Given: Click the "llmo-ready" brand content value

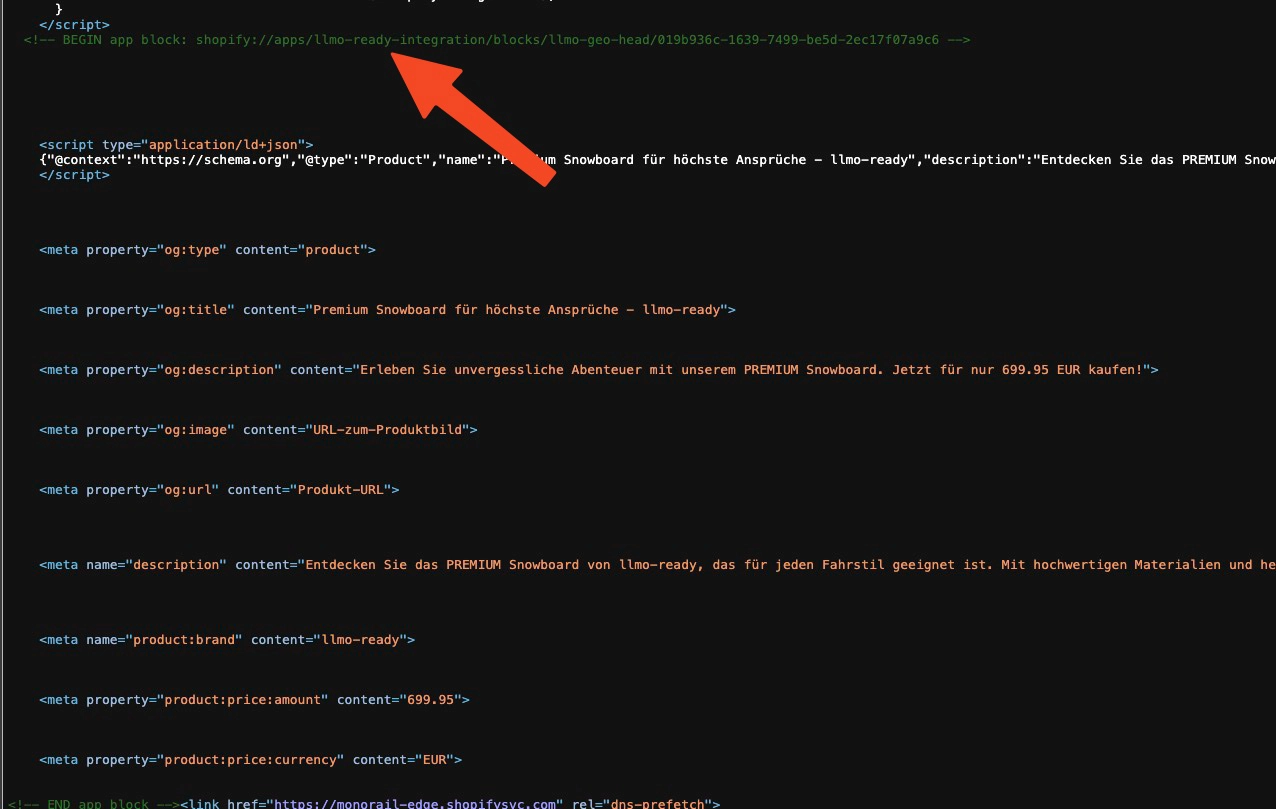Looking at the screenshot, I should [360, 640].
